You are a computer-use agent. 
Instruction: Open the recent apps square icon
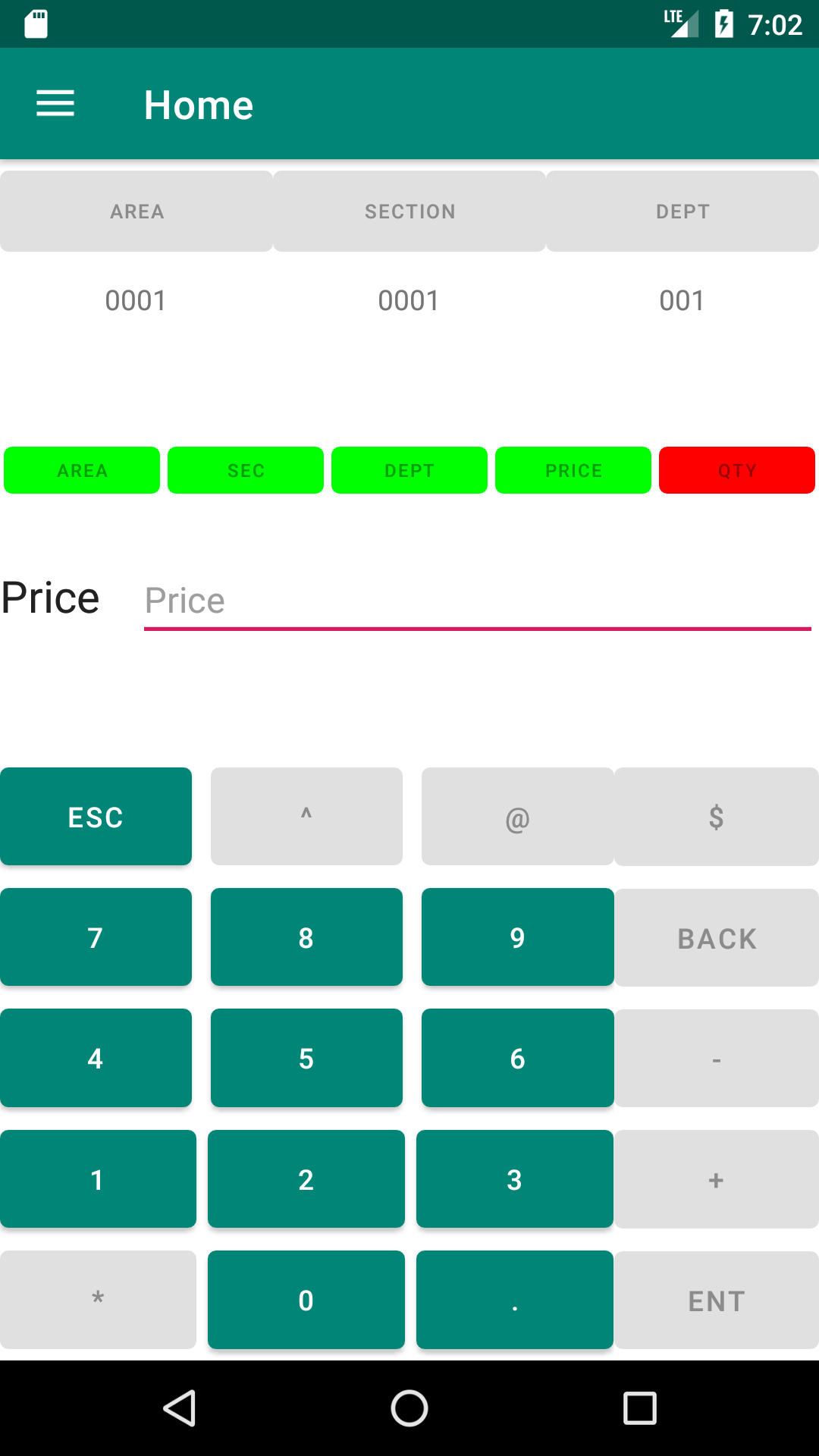coord(639,1408)
